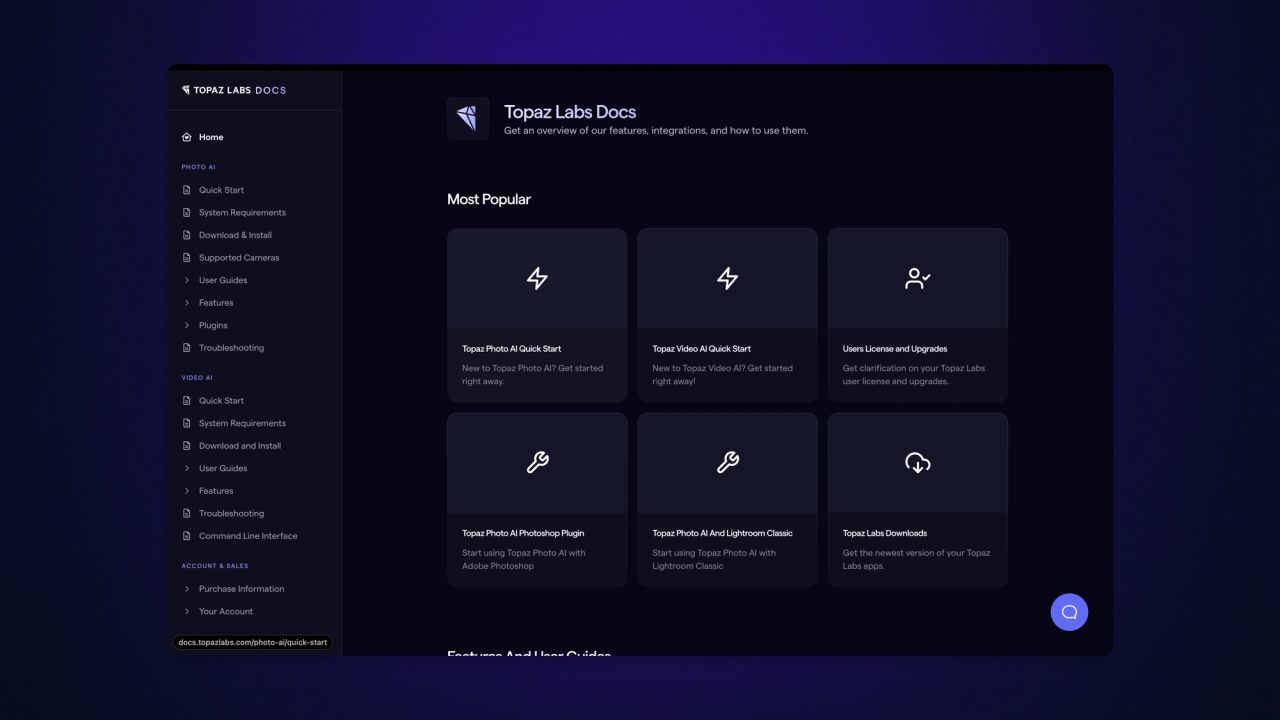Open the chat support bubble
This screenshot has width=1280, height=720.
coord(1069,611)
